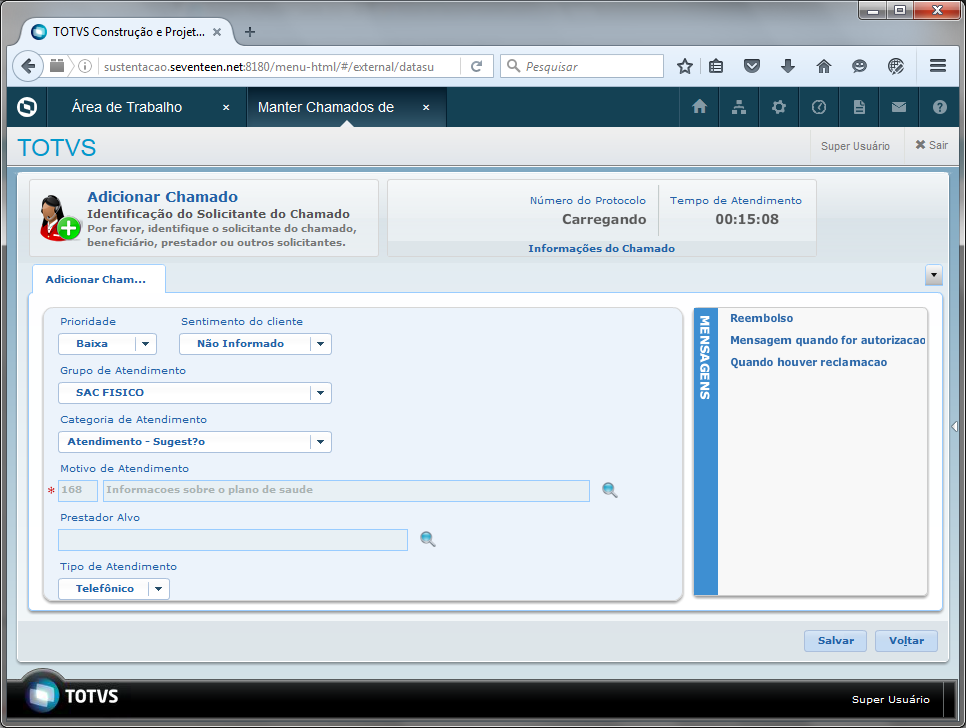Select the TOTVS Construção e Projet browser tab
The height and width of the screenshot is (728, 966).
pos(129,32)
